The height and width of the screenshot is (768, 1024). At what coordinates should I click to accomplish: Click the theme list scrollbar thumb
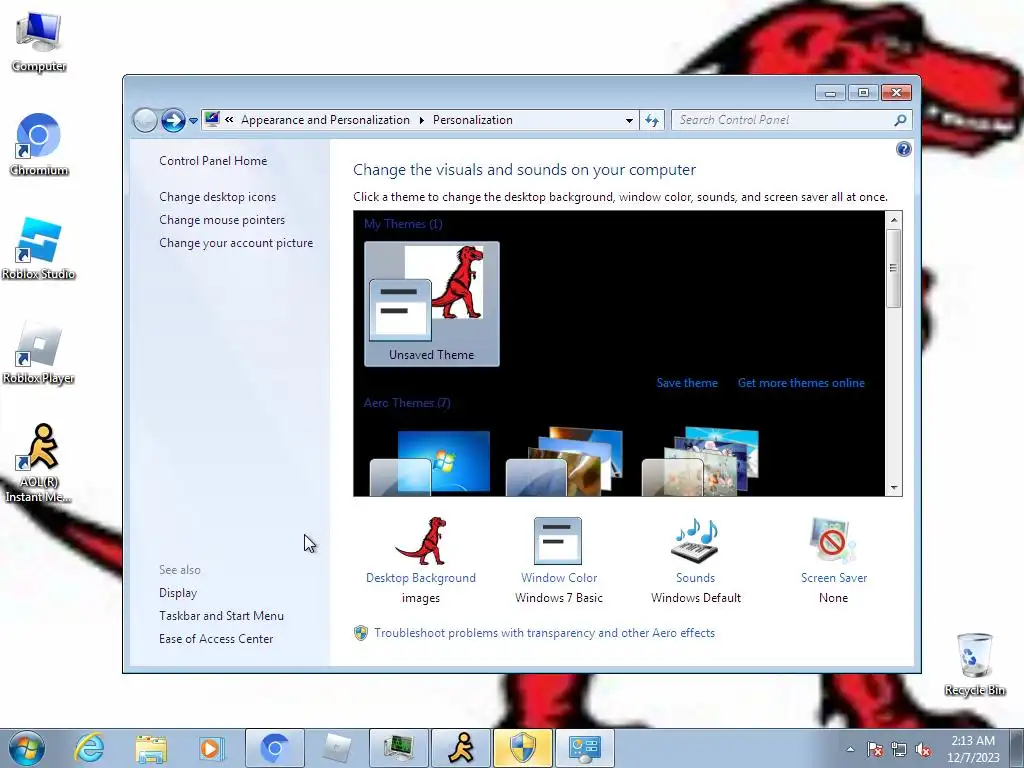[x=894, y=268]
